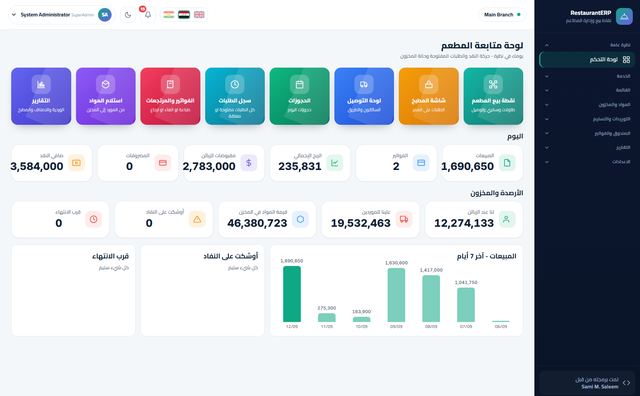Click the 12/09 dark green sales bar
Viewport: 640px width, 396px height.
pyautogui.click(x=292, y=294)
